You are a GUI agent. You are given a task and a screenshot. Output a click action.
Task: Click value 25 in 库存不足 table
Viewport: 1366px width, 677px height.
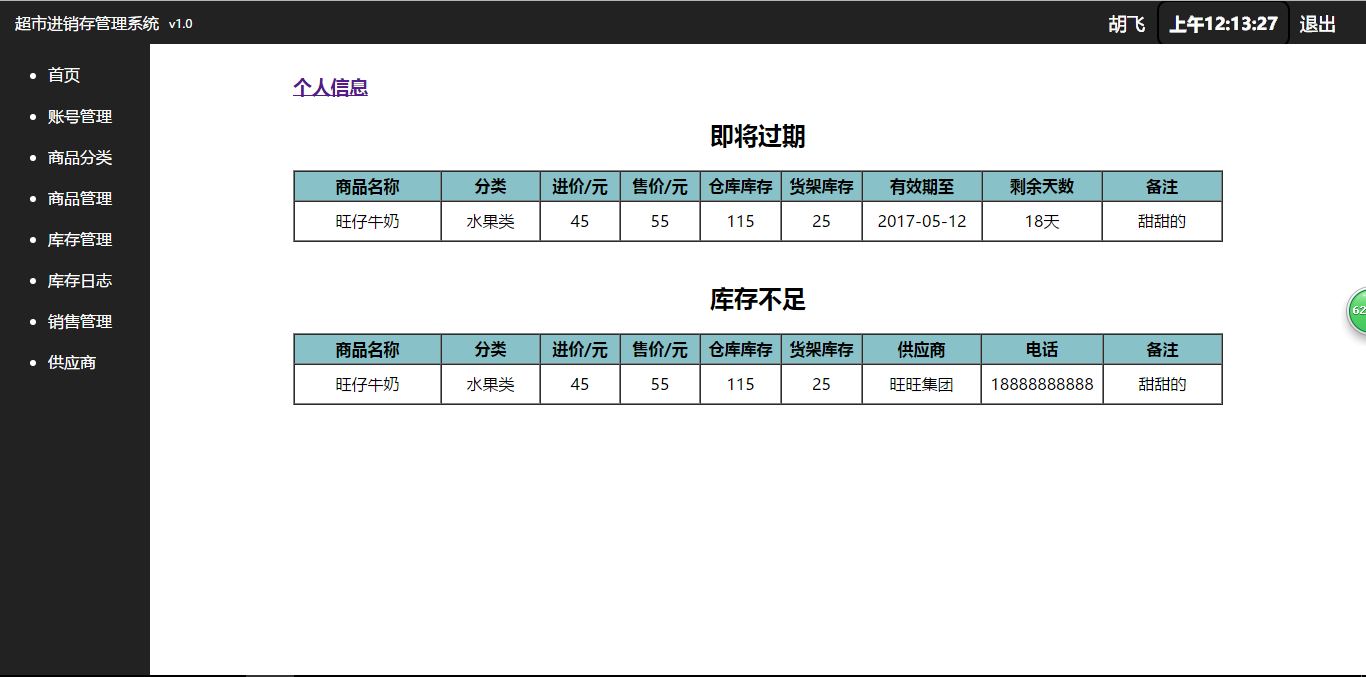(x=821, y=384)
